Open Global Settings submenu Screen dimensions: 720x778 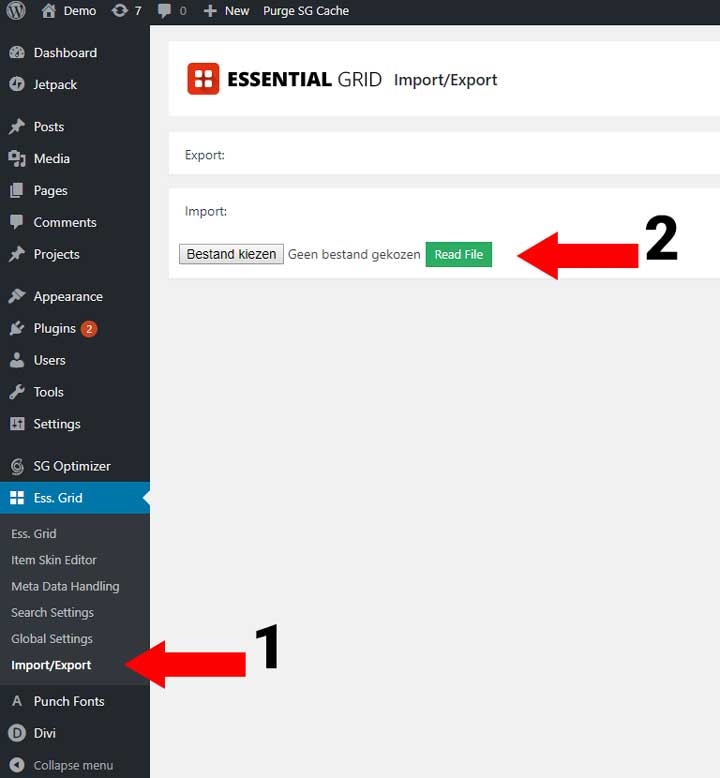(x=52, y=639)
